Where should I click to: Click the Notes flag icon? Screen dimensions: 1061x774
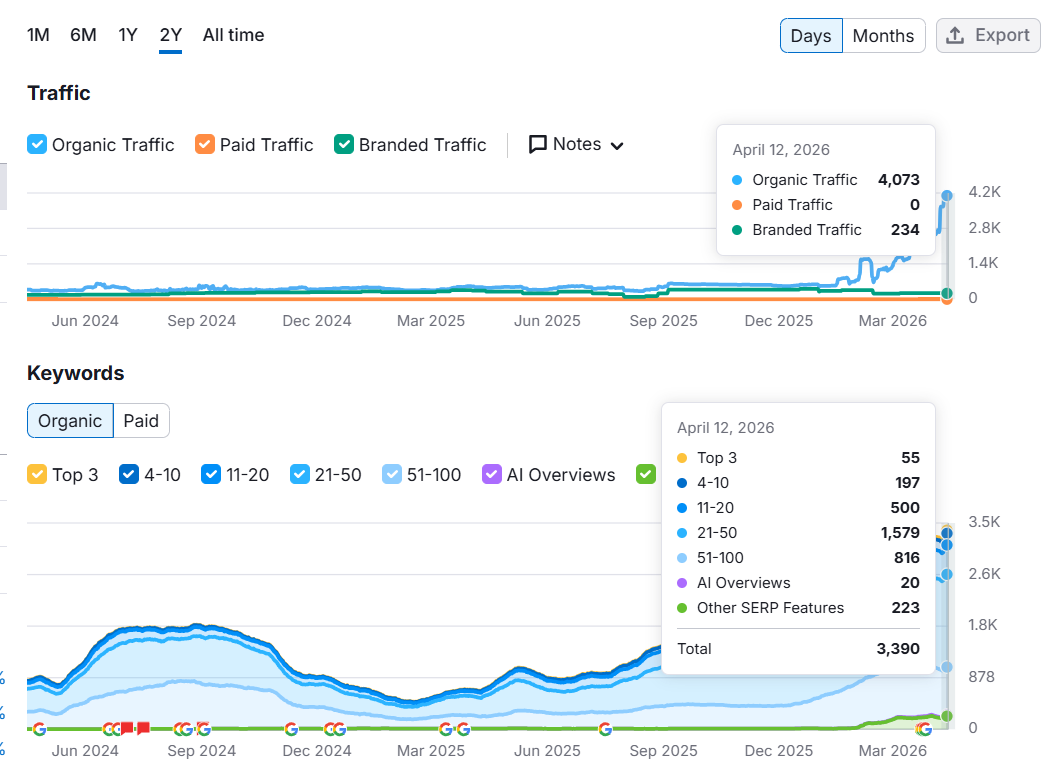click(x=539, y=144)
